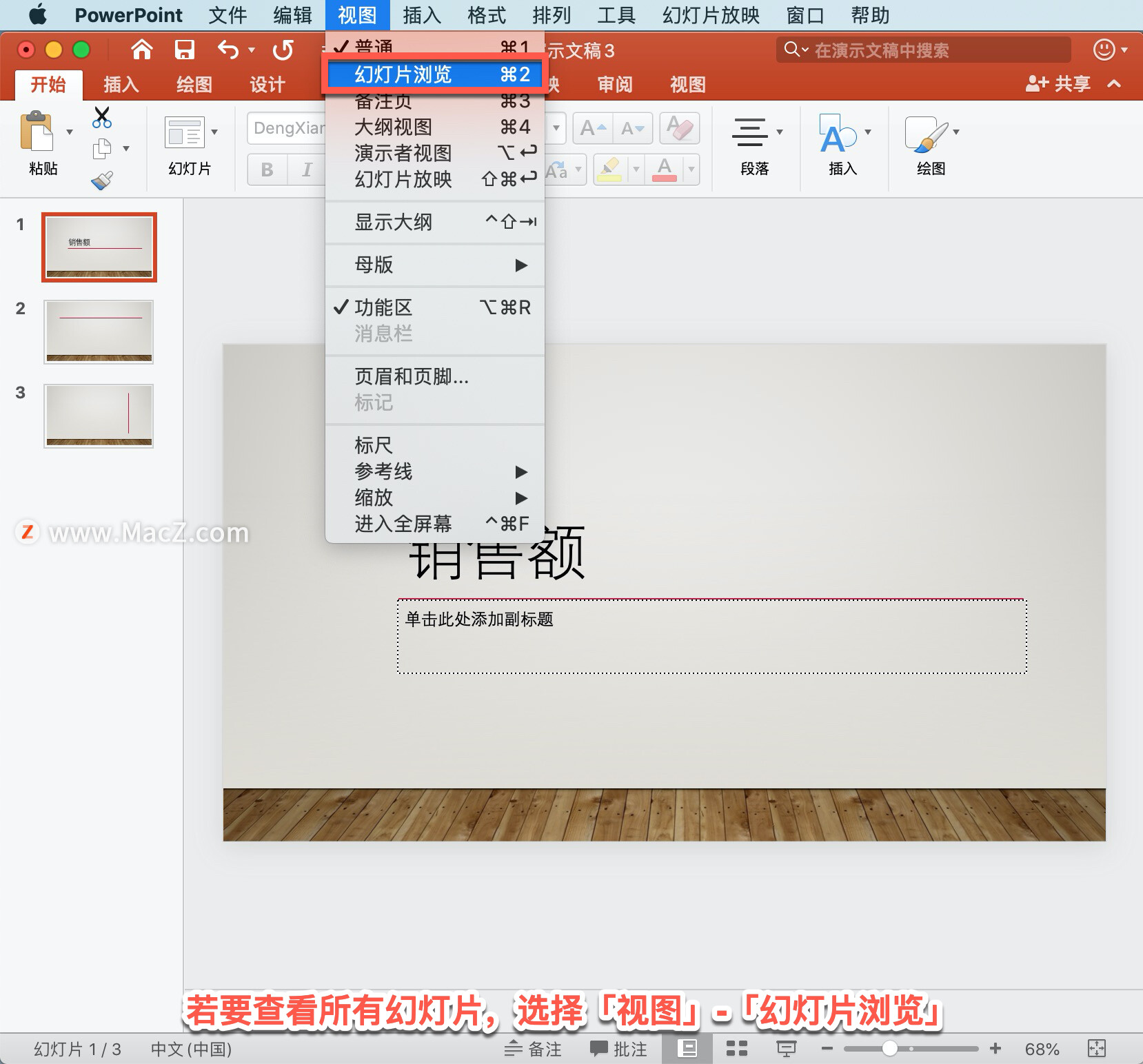The width and height of the screenshot is (1143, 1064).
Task: Expand the Drawing (绘图) ribbon dropdown
Action: [x=956, y=132]
